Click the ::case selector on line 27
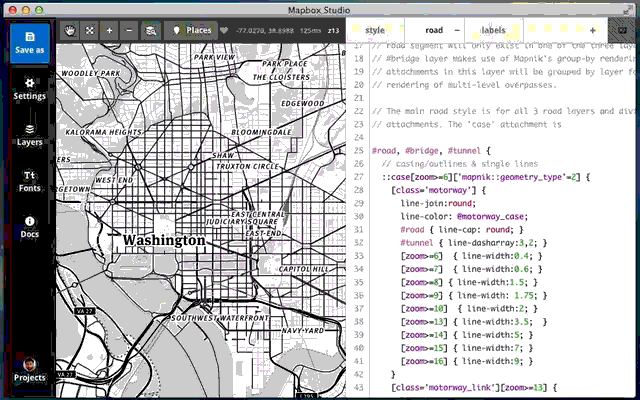 486,177
